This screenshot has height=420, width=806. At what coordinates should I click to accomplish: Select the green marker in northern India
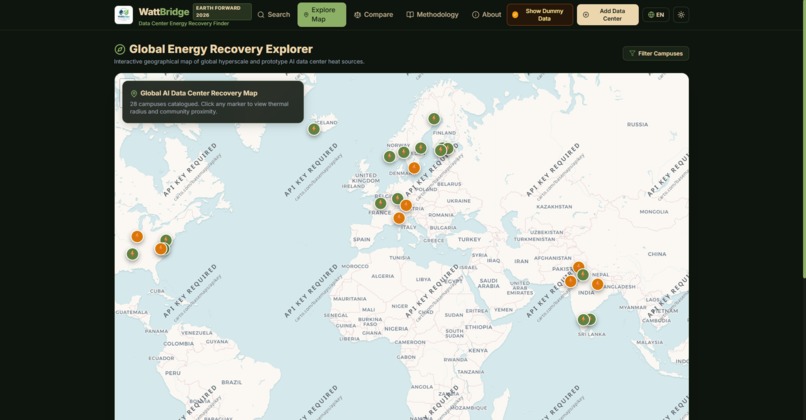pos(583,275)
